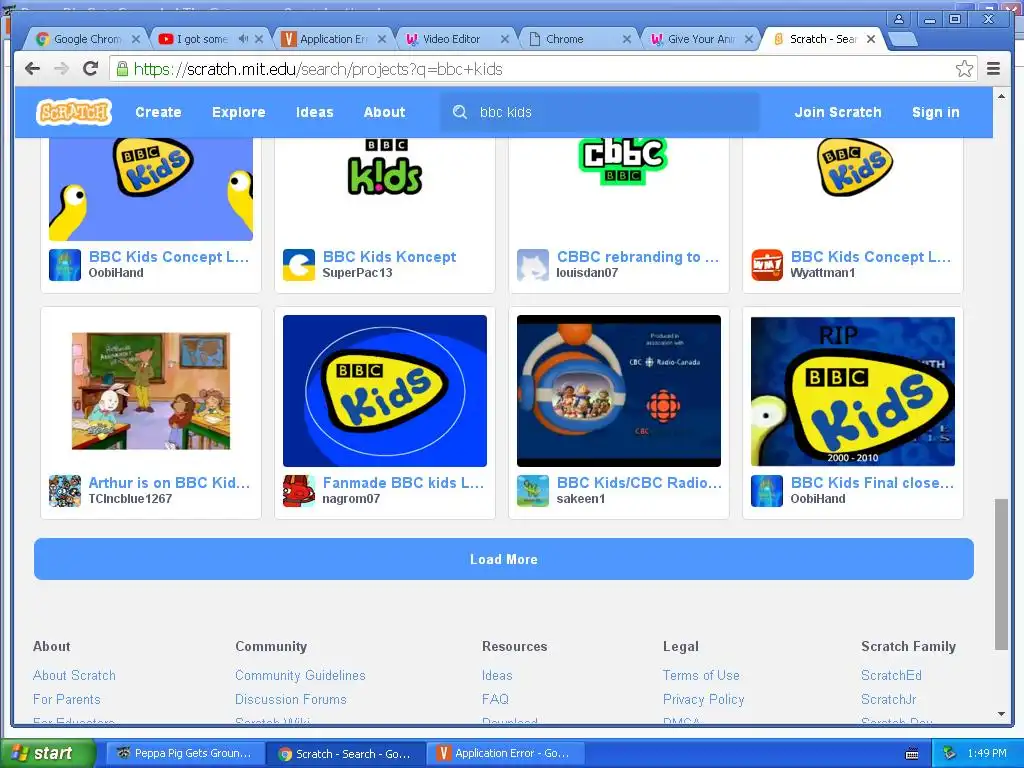Viewport: 1024px width, 768px height.
Task: Click the scrollbar down arrow
Action: point(1001,714)
